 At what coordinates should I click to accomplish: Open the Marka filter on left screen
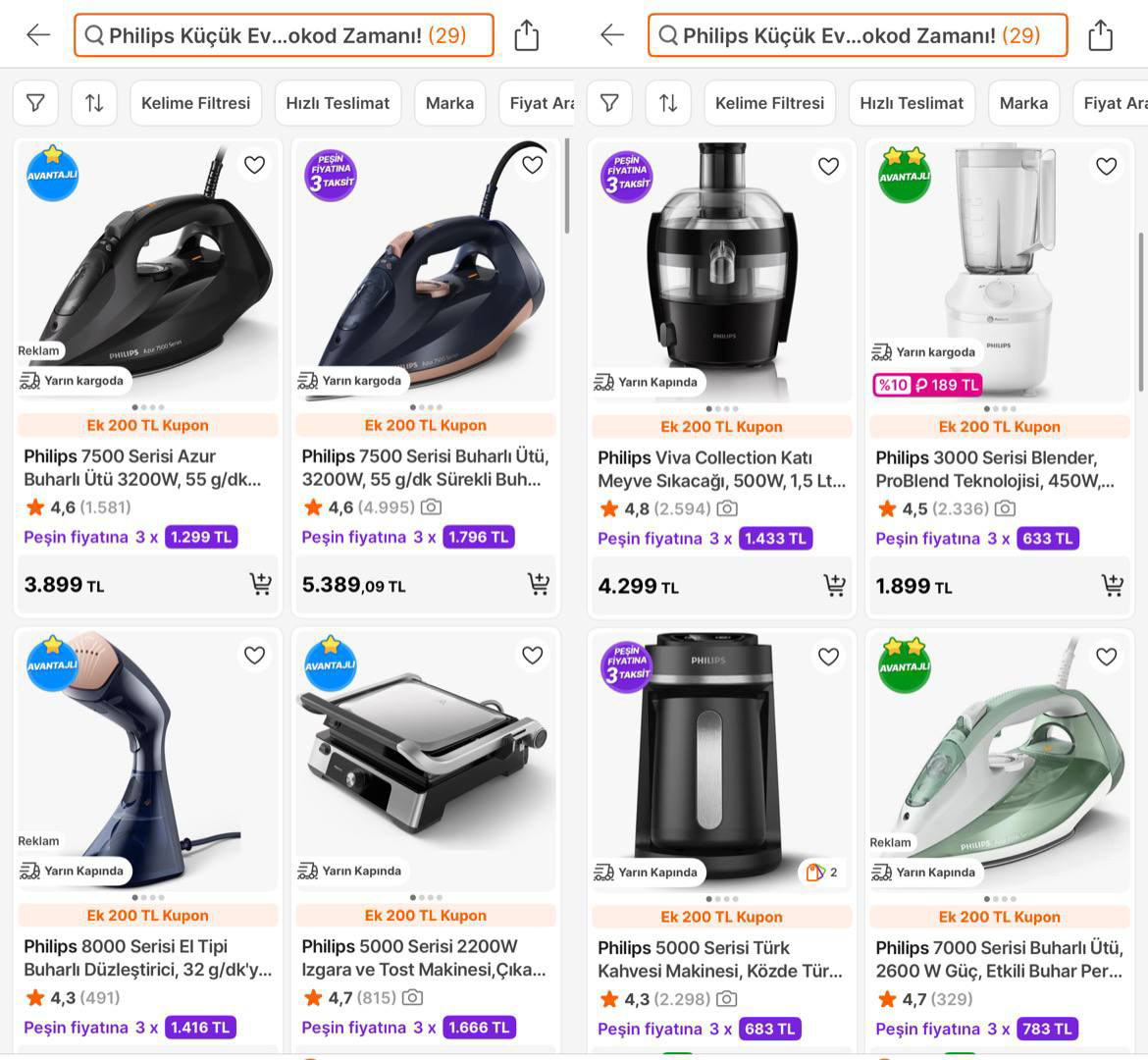[x=449, y=103]
